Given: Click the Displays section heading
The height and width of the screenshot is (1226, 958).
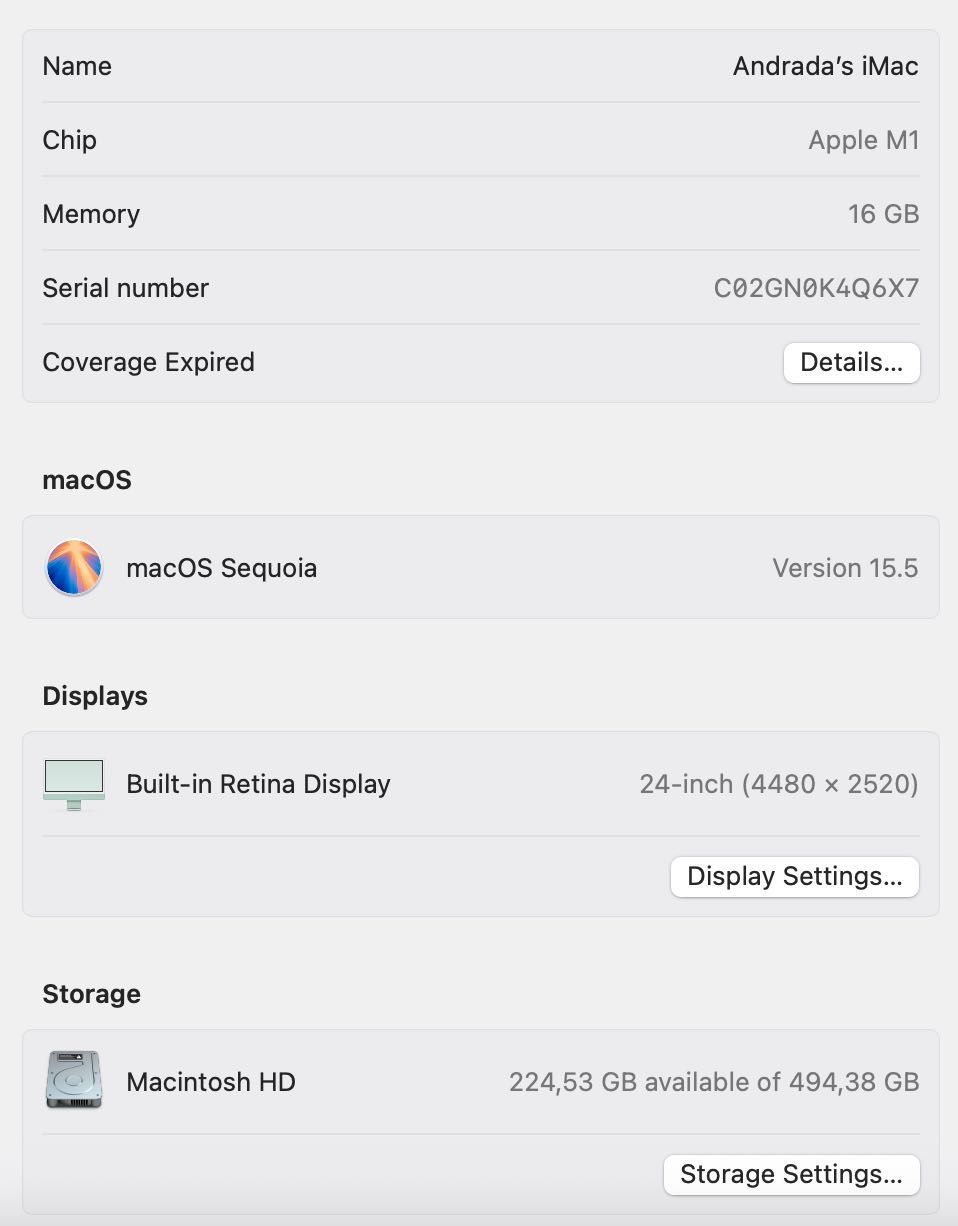Looking at the screenshot, I should [95, 696].
